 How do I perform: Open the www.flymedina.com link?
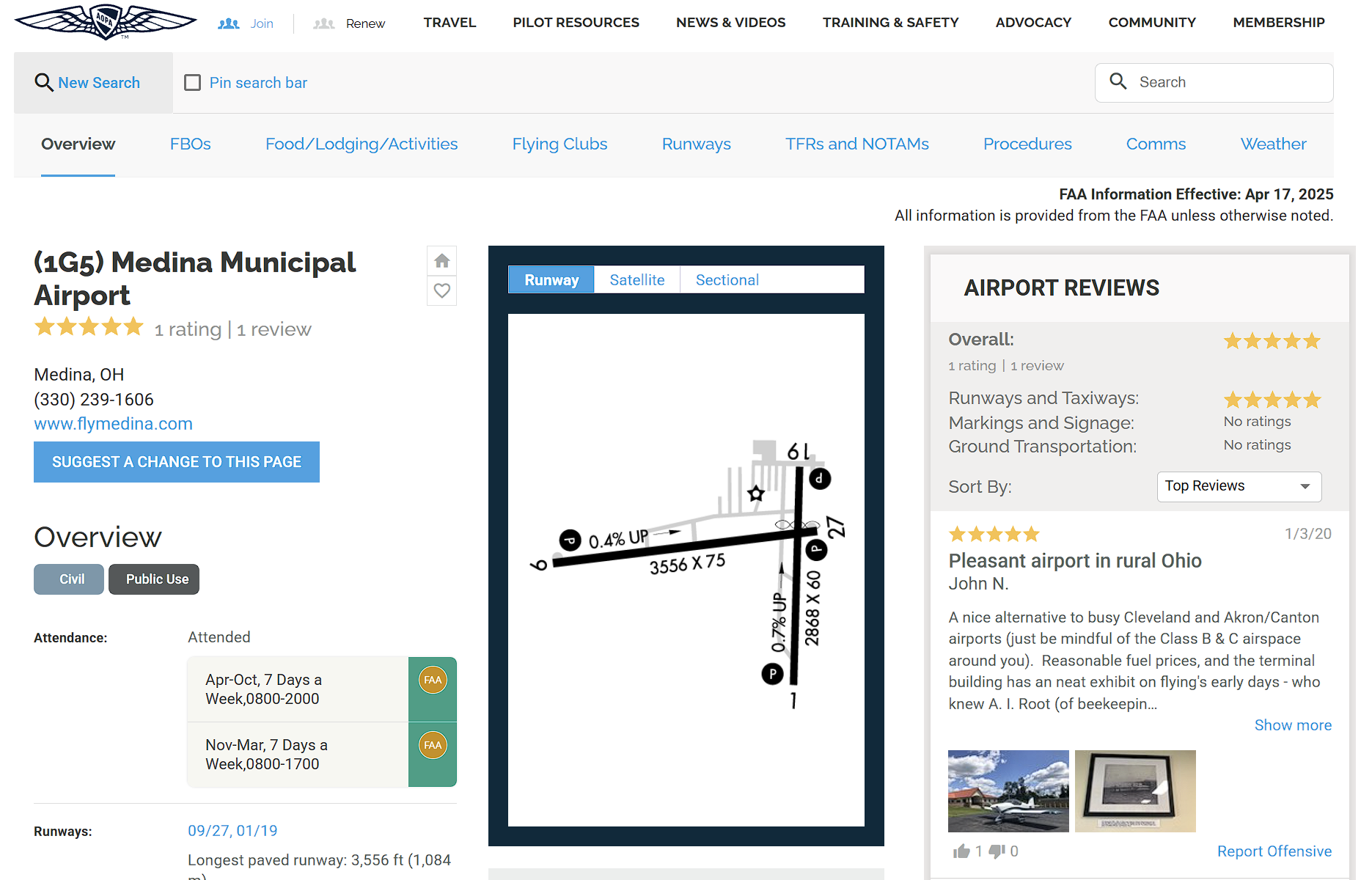point(113,424)
